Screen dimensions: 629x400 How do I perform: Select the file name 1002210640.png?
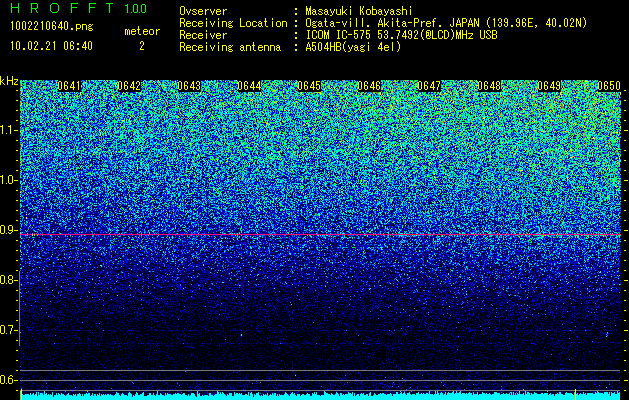click(51, 26)
